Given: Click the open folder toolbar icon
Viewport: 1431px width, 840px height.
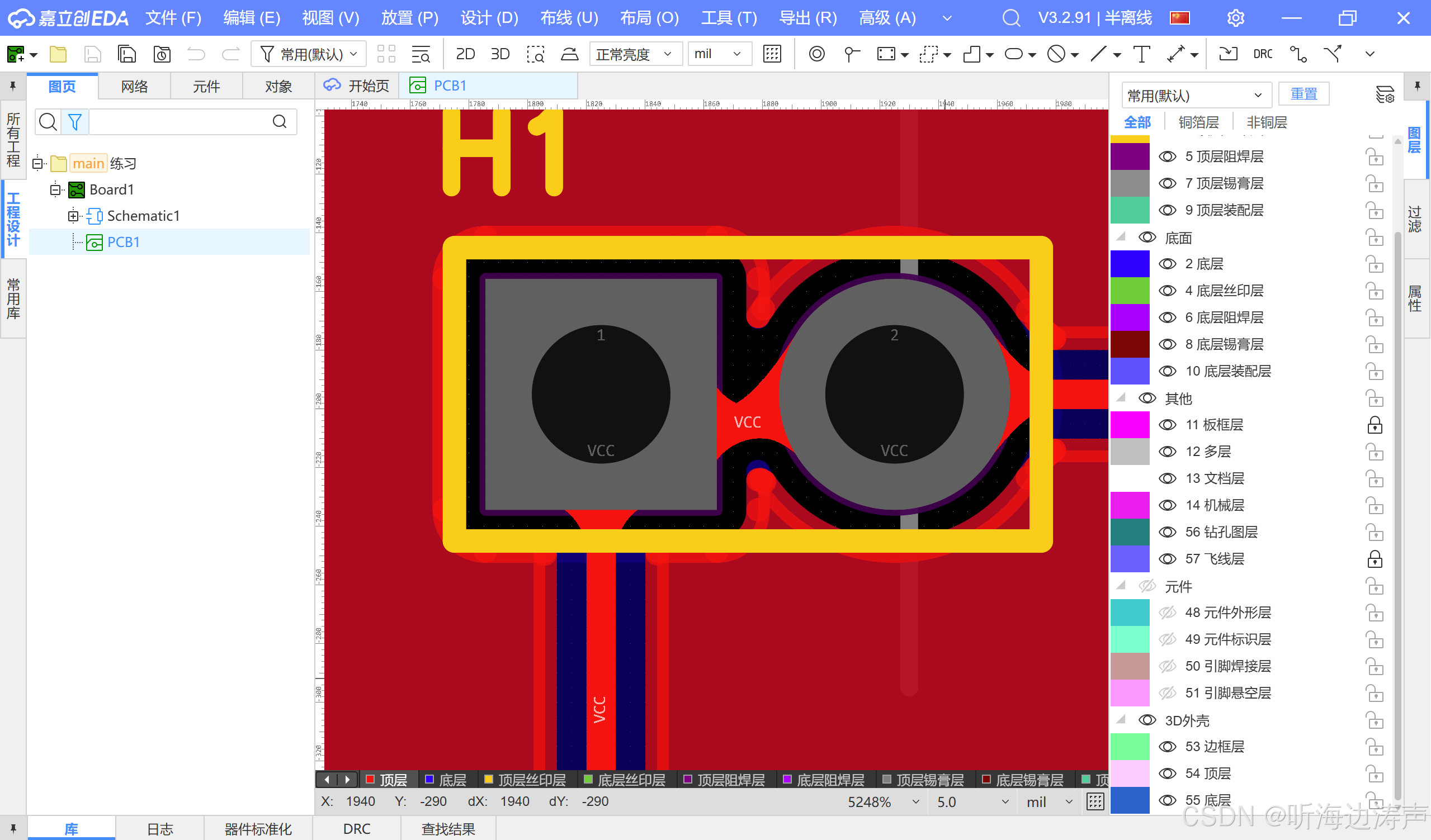Looking at the screenshot, I should coord(58,54).
